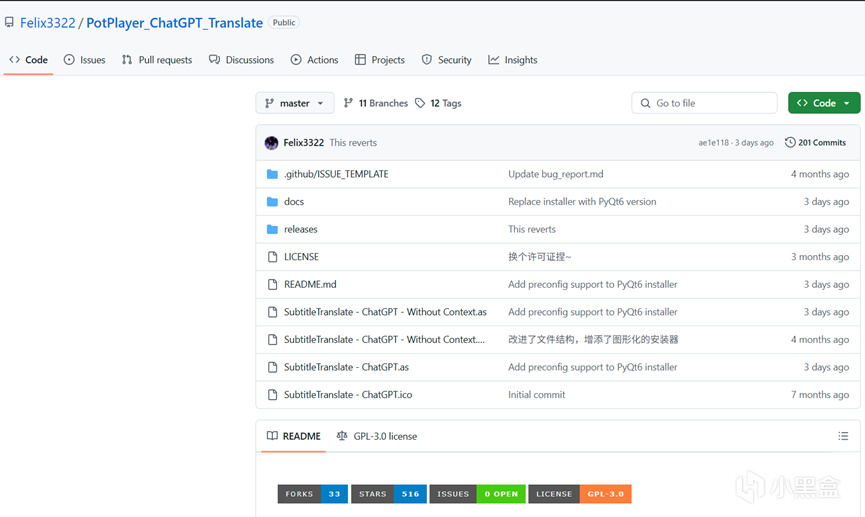View the 12 Tags list
The image size is (865, 517).
pyautogui.click(x=438, y=103)
